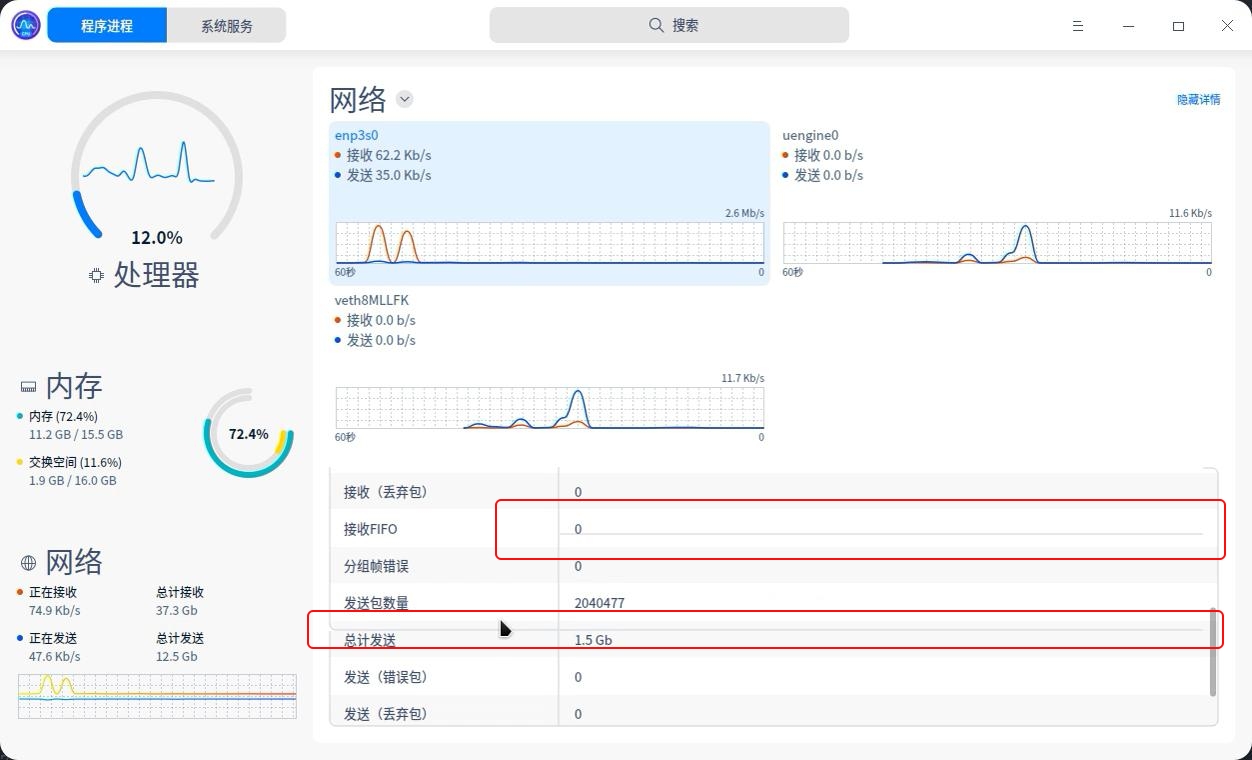Click the 内存 section heading
This screenshot has height=760, width=1252.
tap(74, 386)
